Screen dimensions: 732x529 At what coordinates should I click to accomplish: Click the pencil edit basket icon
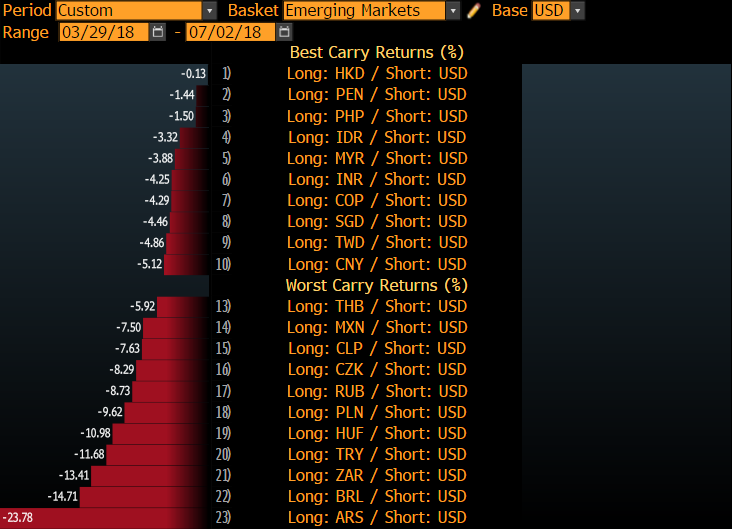474,11
